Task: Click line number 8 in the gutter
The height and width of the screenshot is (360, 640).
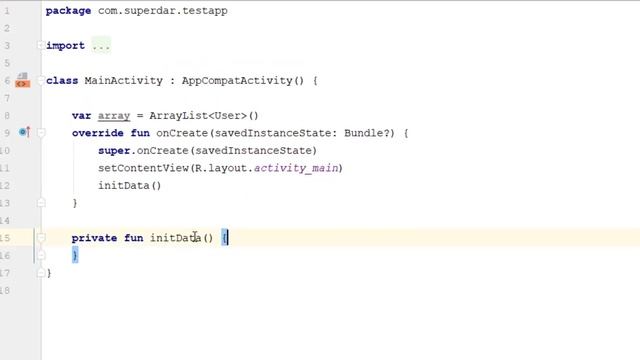Action: pyautogui.click(x=7, y=116)
